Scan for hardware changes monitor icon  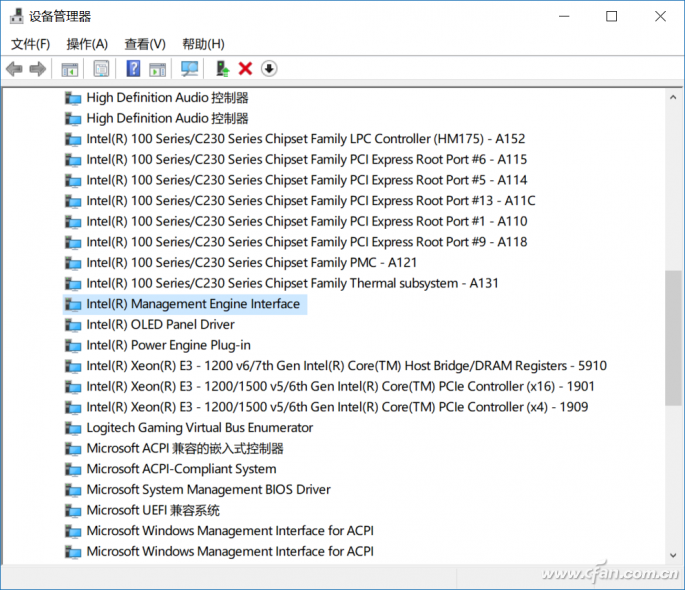point(190,69)
